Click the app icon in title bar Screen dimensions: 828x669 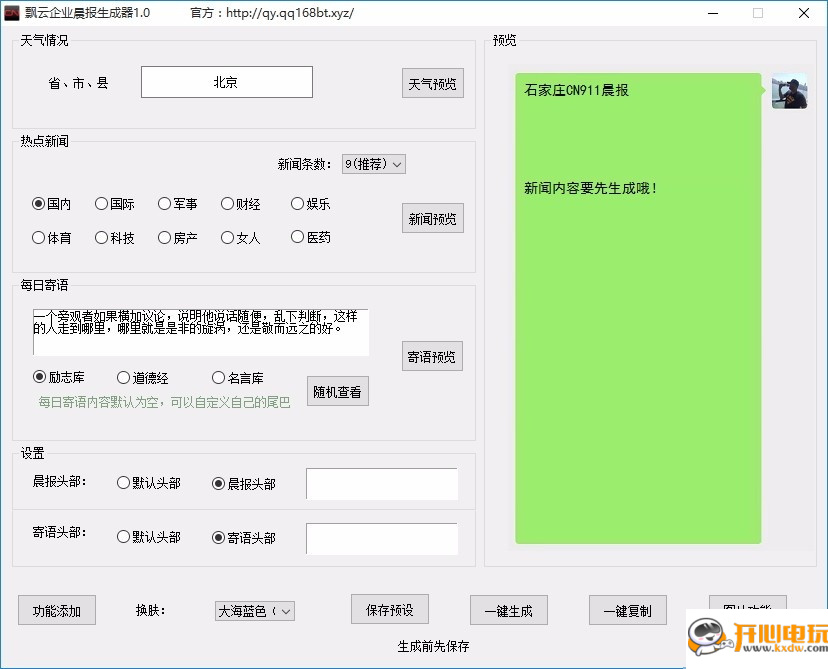tap(11, 13)
